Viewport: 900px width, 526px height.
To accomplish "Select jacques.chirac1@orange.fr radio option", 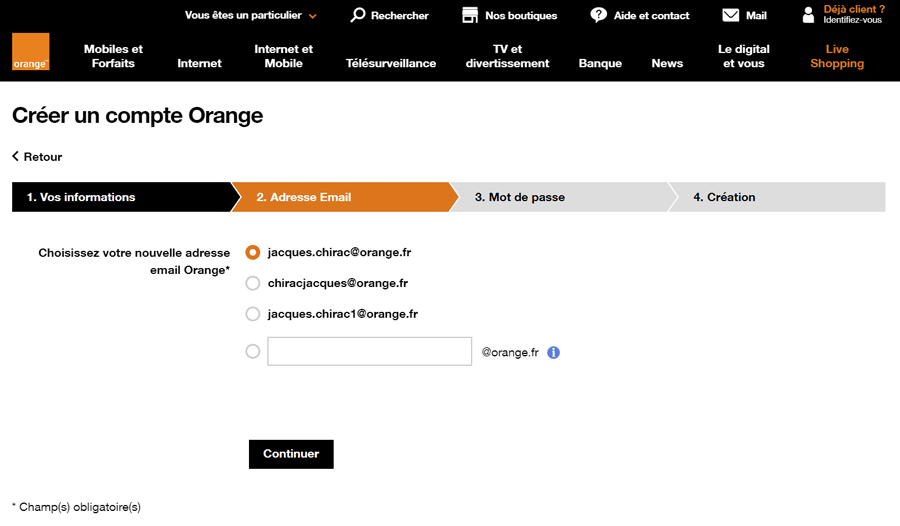I will pyautogui.click(x=253, y=314).
